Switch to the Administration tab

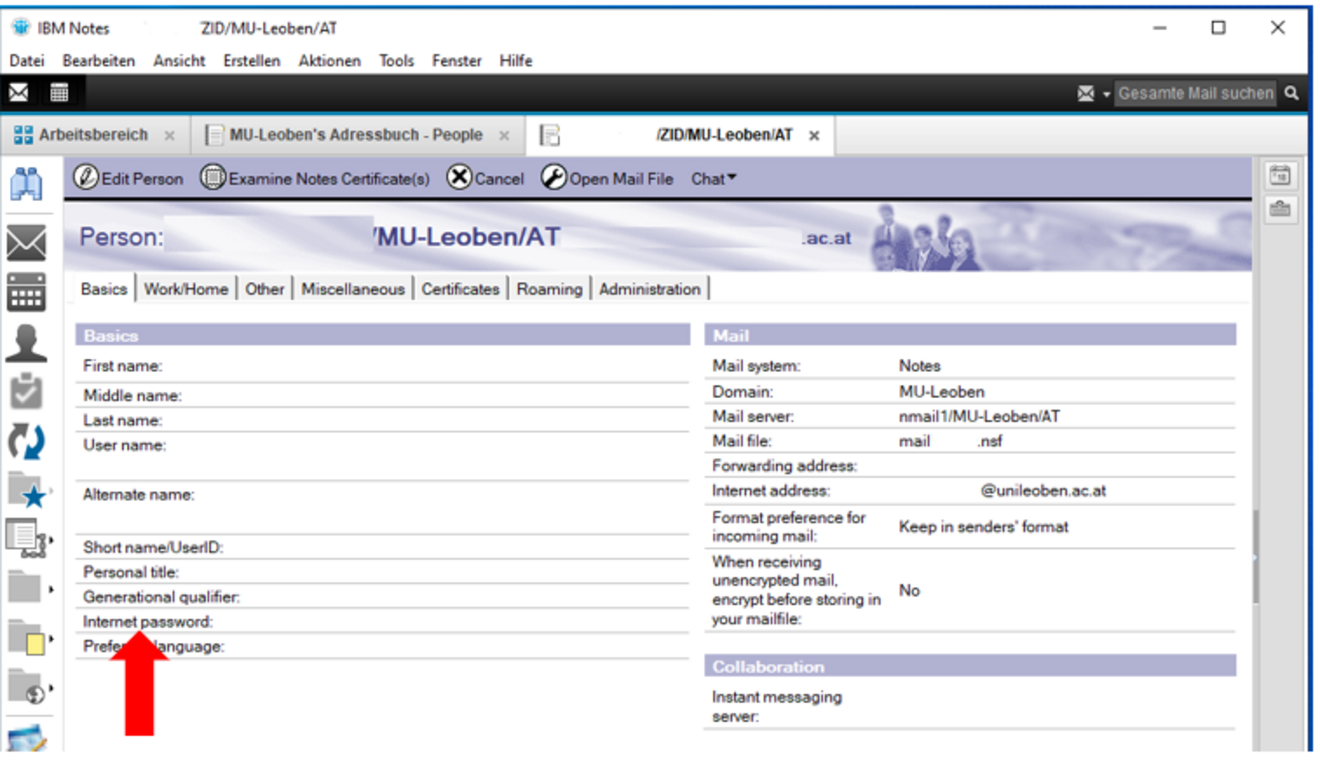tap(649, 289)
